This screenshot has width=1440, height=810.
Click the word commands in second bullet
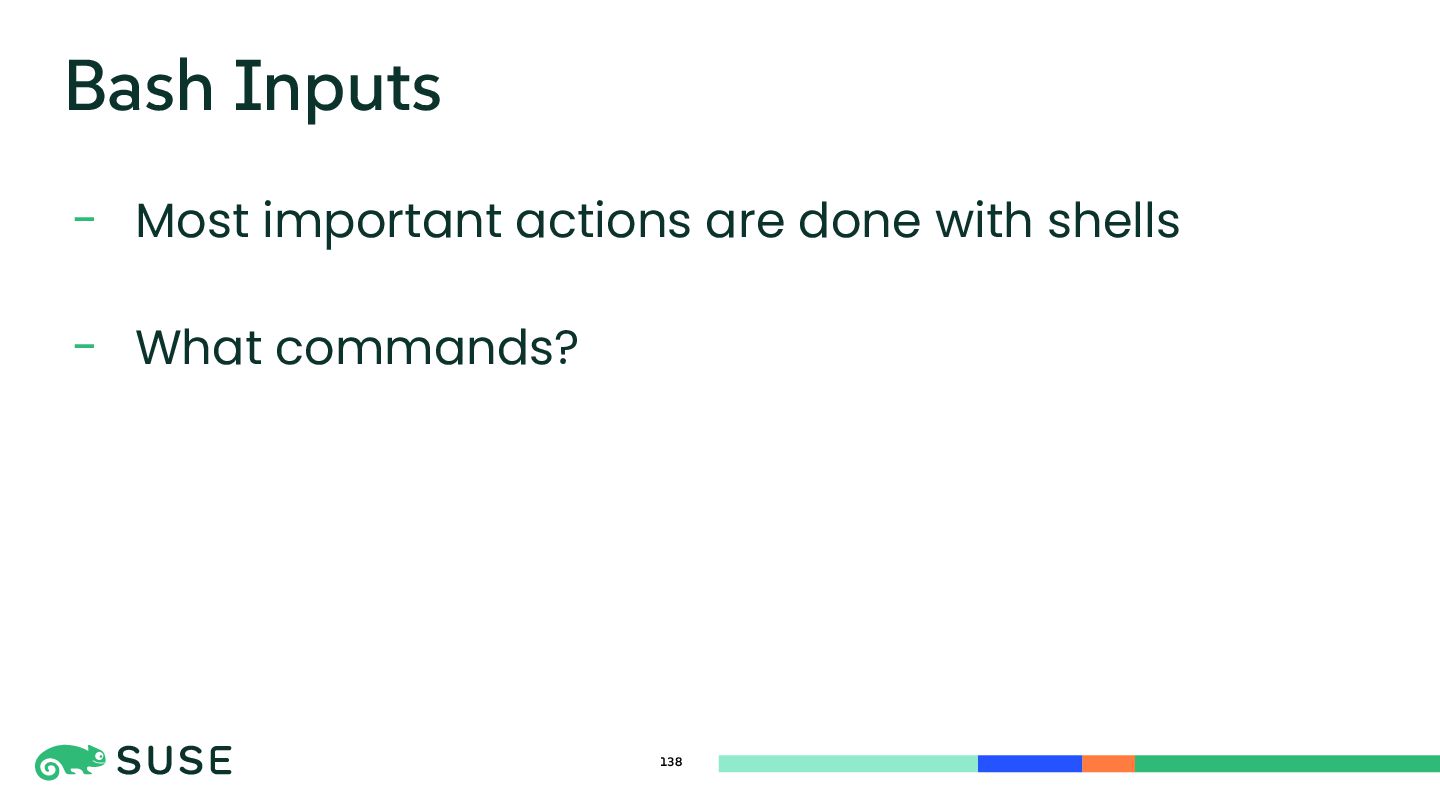coord(414,347)
